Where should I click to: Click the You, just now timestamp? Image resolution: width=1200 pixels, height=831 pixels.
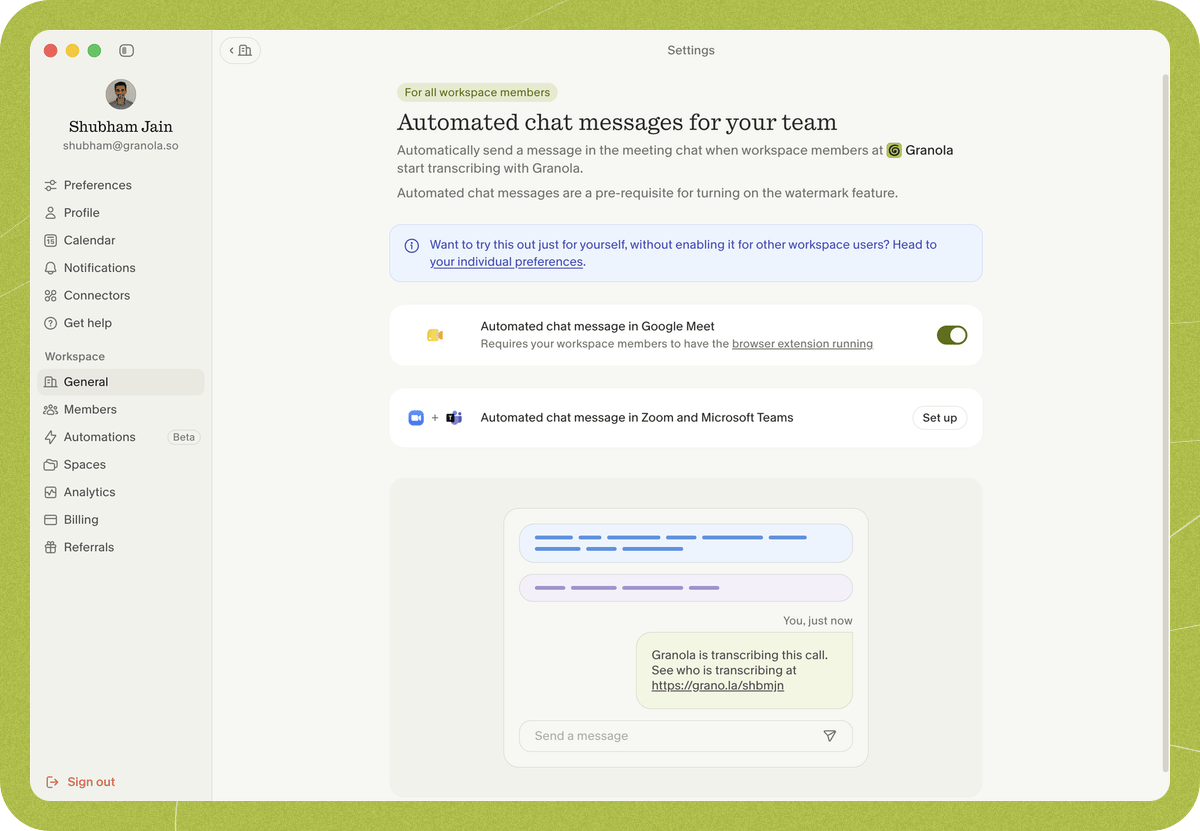pos(818,621)
